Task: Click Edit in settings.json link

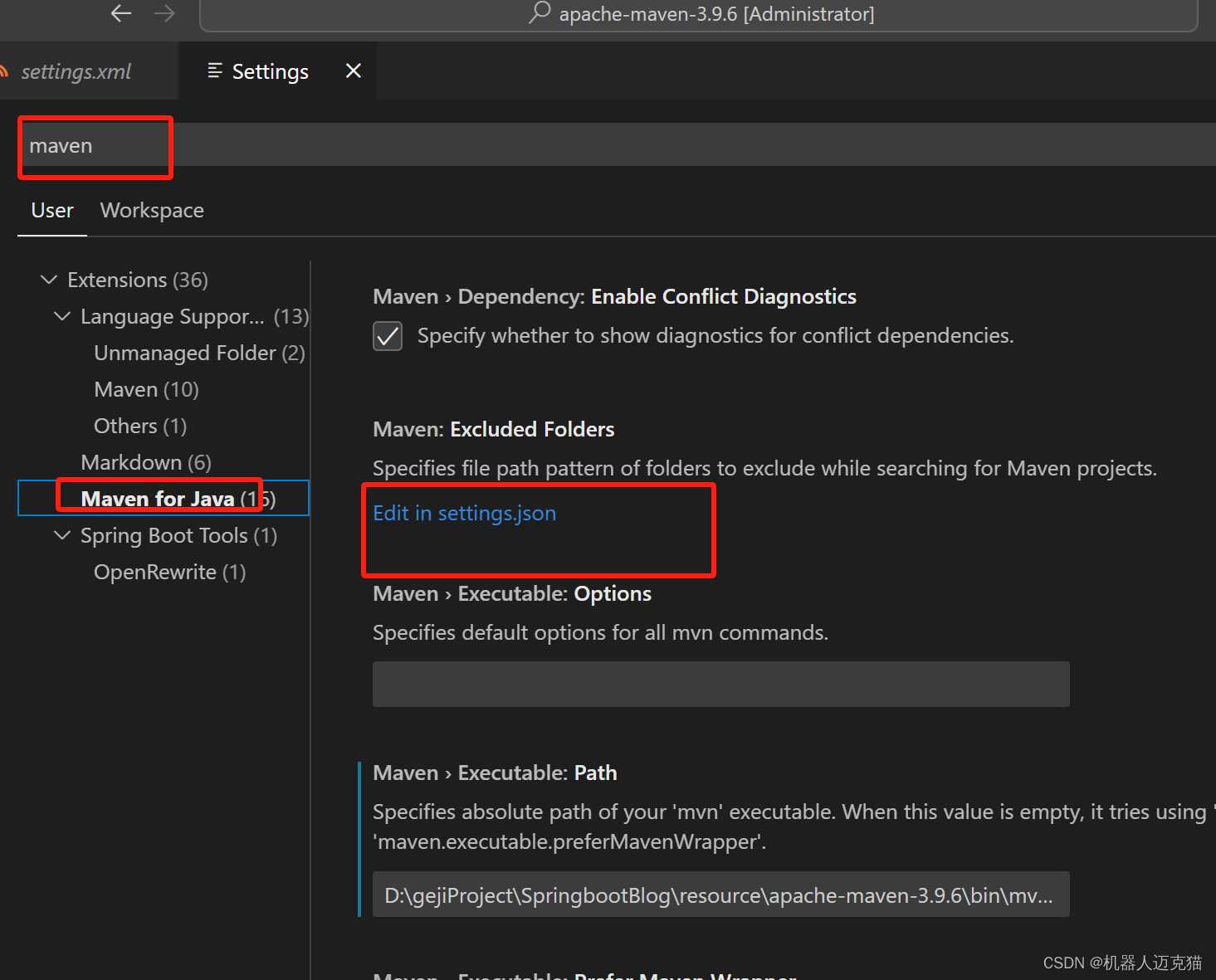Action: tap(464, 514)
